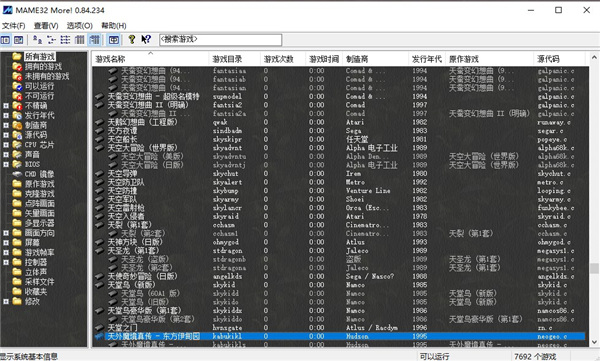Click the vertical scrollbar thumb in the game list
This screenshot has width=600, height=361.
click(594, 268)
